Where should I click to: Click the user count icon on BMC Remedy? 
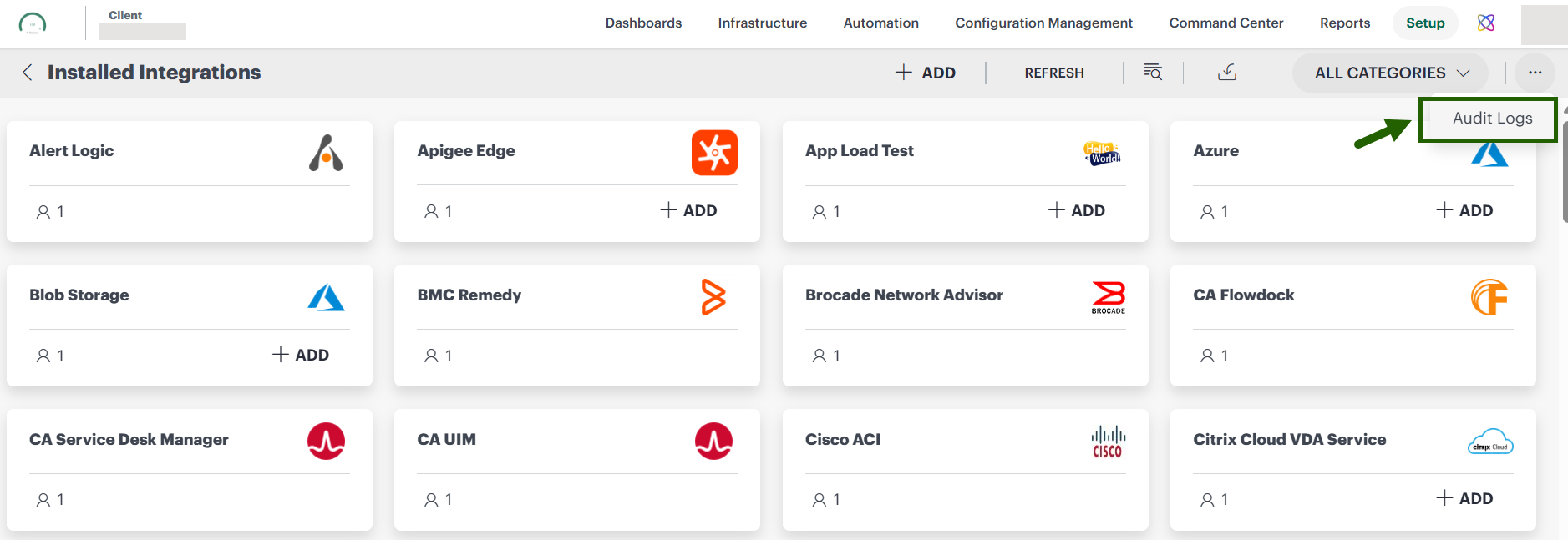tap(431, 356)
